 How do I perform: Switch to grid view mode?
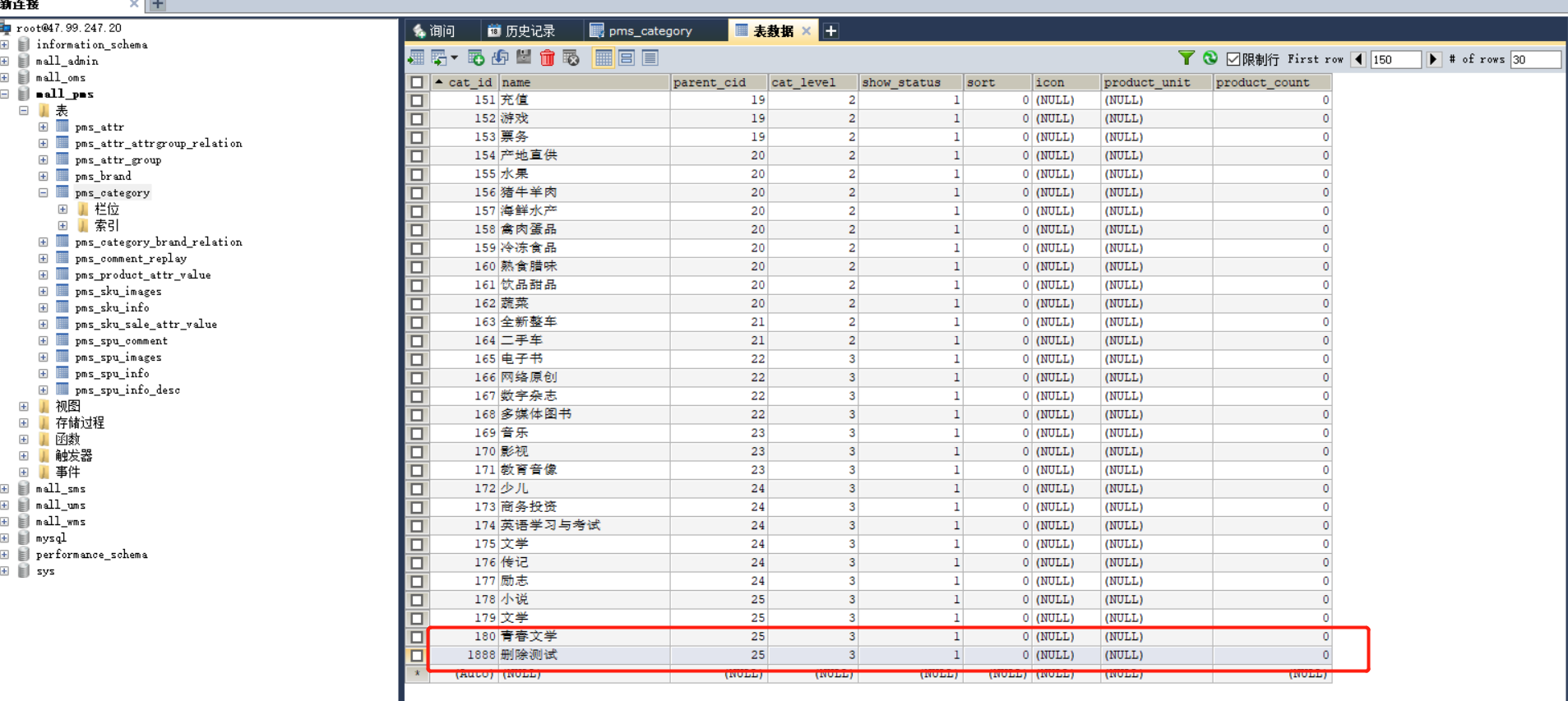pos(604,58)
